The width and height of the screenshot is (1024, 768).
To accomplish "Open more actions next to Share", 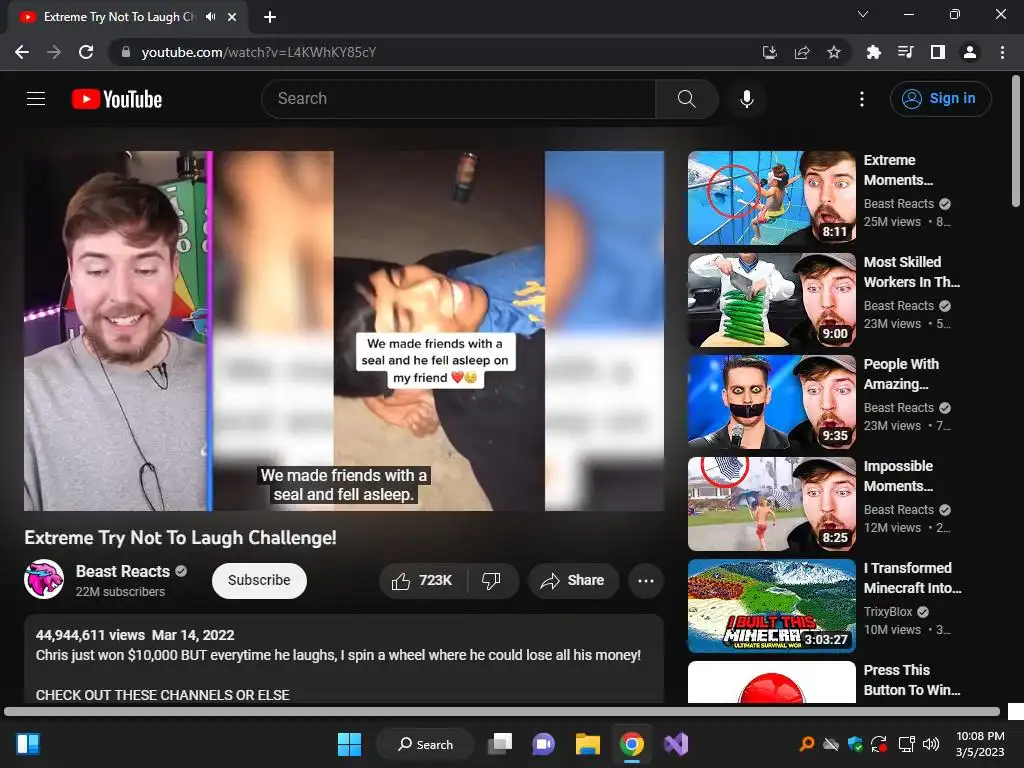I will click(645, 581).
